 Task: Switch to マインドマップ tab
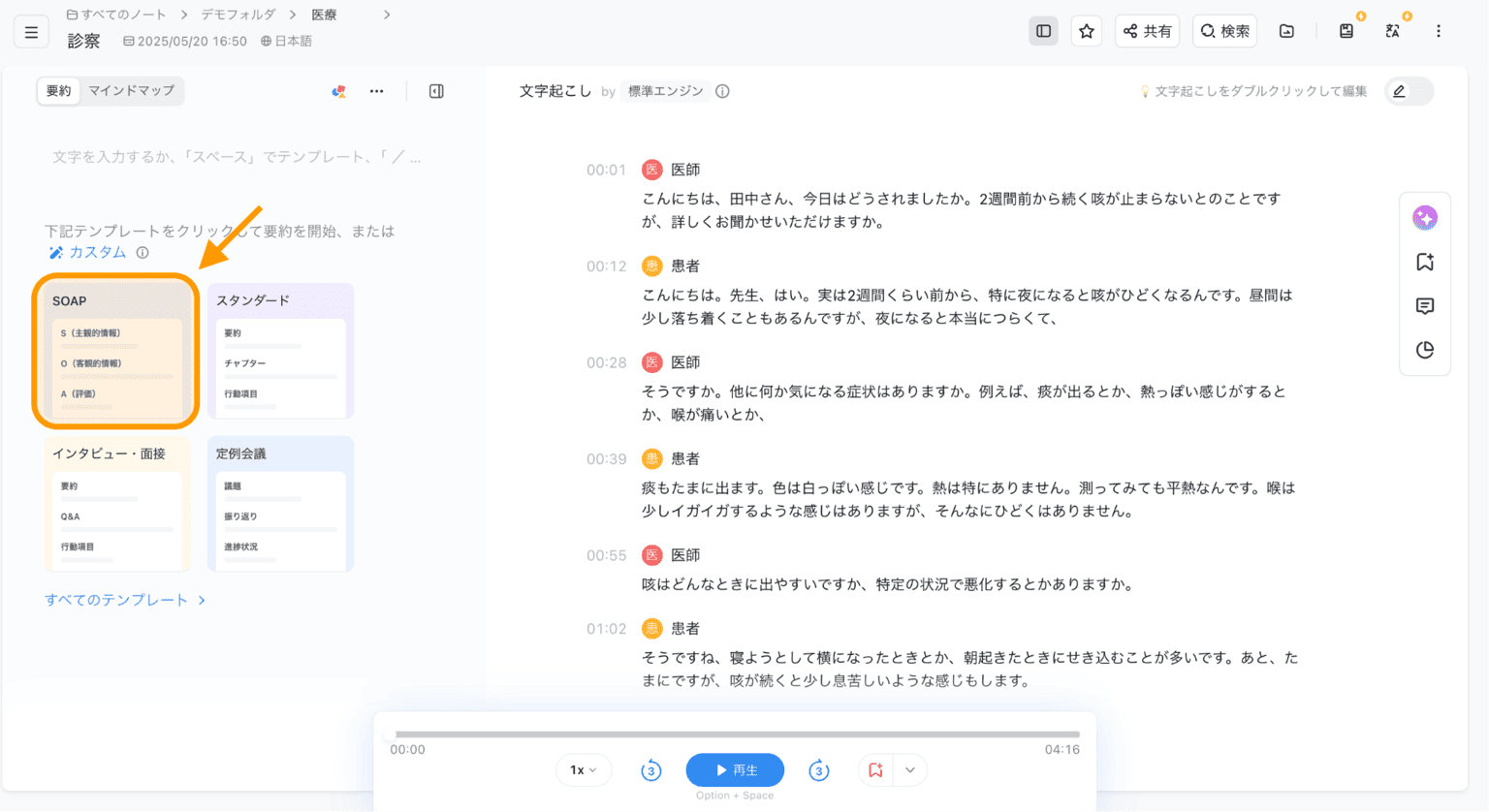pyautogui.click(x=131, y=90)
